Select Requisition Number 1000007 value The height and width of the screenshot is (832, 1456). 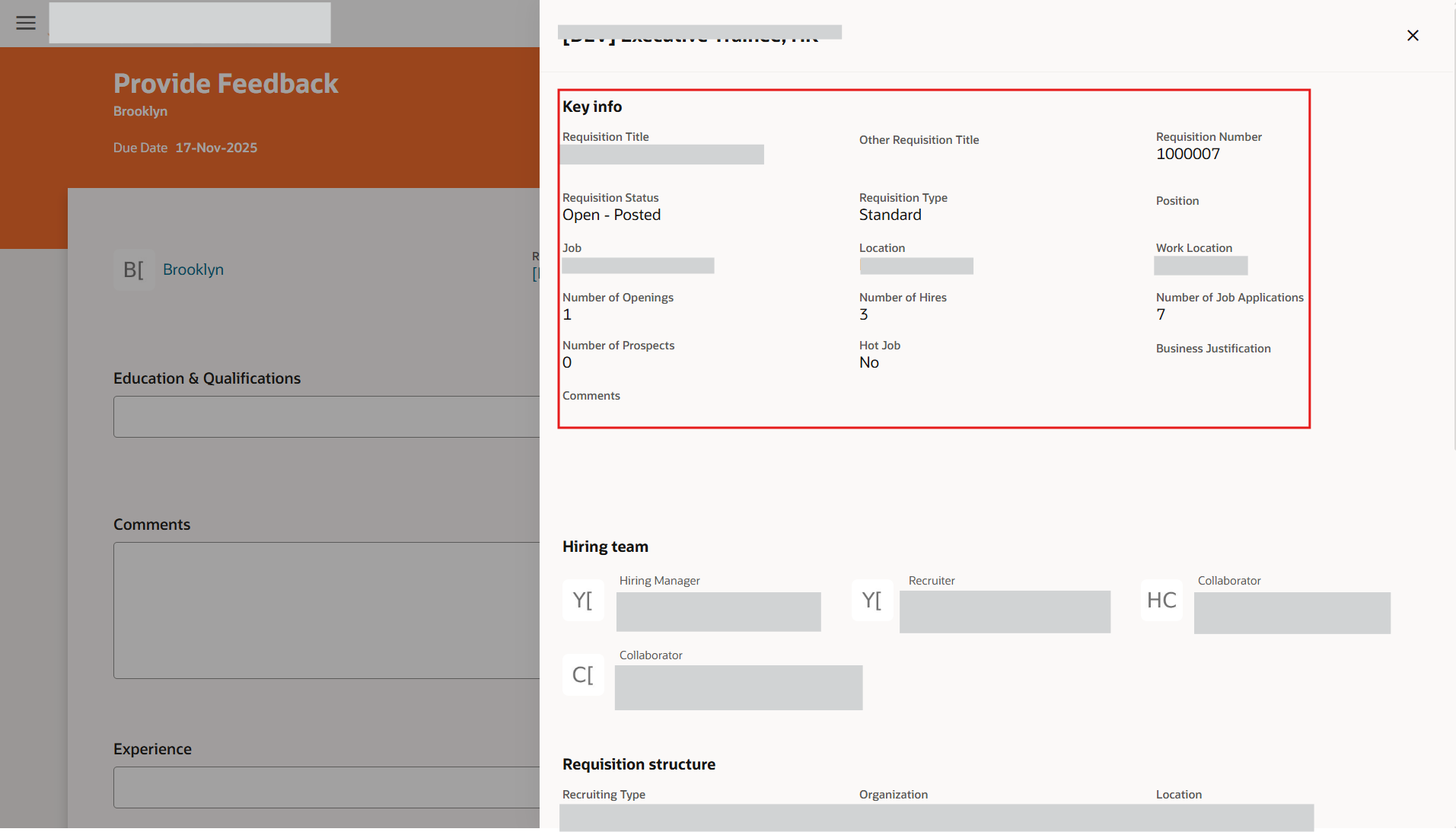pyautogui.click(x=1187, y=154)
